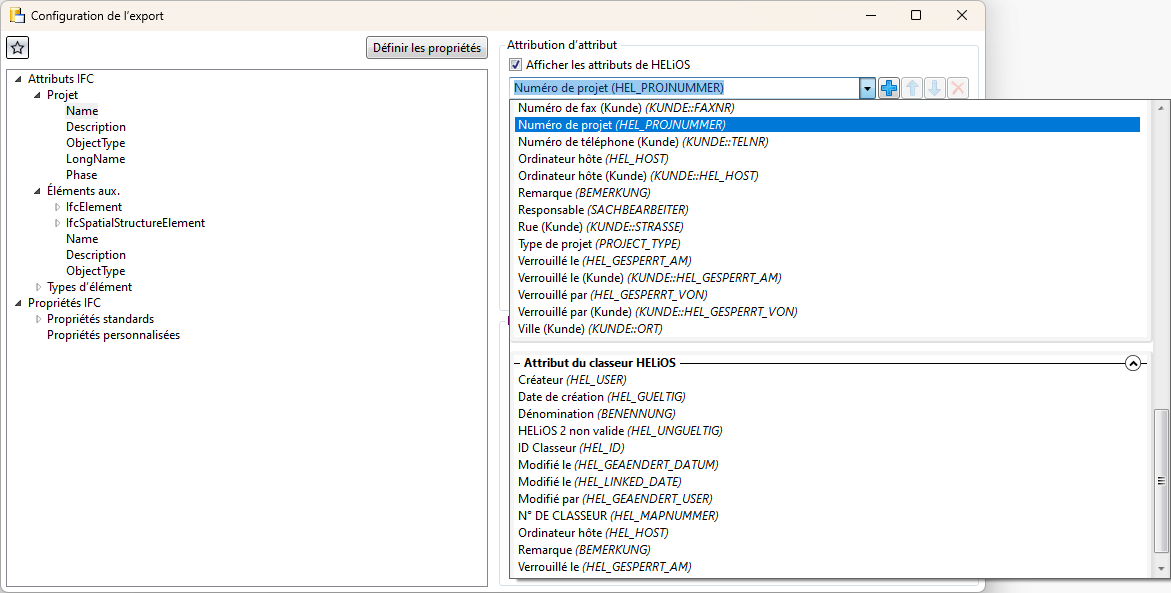Pick Dénomination (BENENNUNG) option
The image size is (1171, 593).
tap(827, 414)
